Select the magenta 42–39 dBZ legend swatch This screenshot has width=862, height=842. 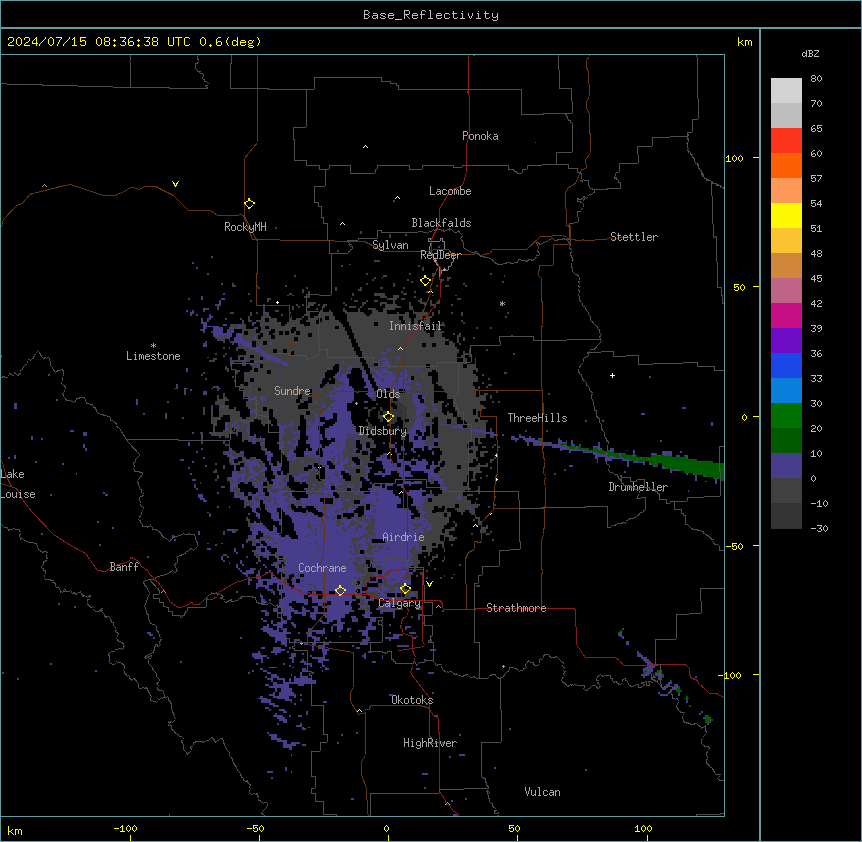pos(786,315)
